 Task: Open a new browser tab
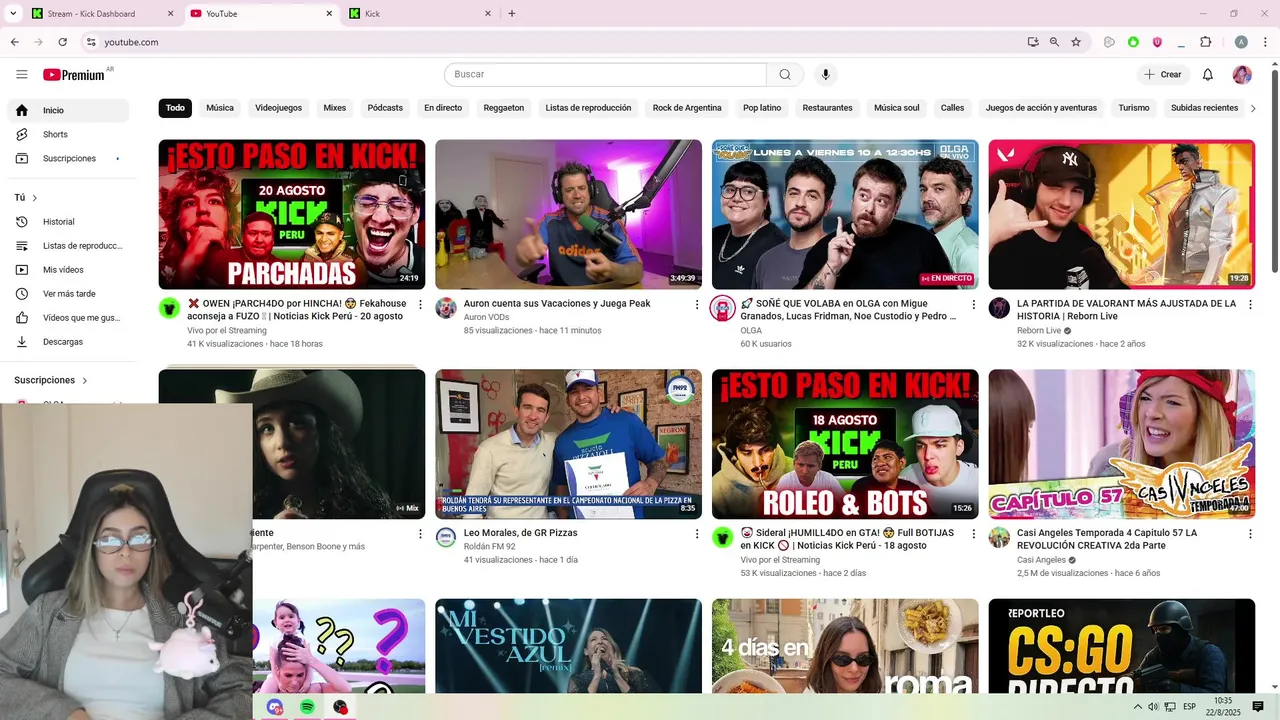[x=512, y=14]
